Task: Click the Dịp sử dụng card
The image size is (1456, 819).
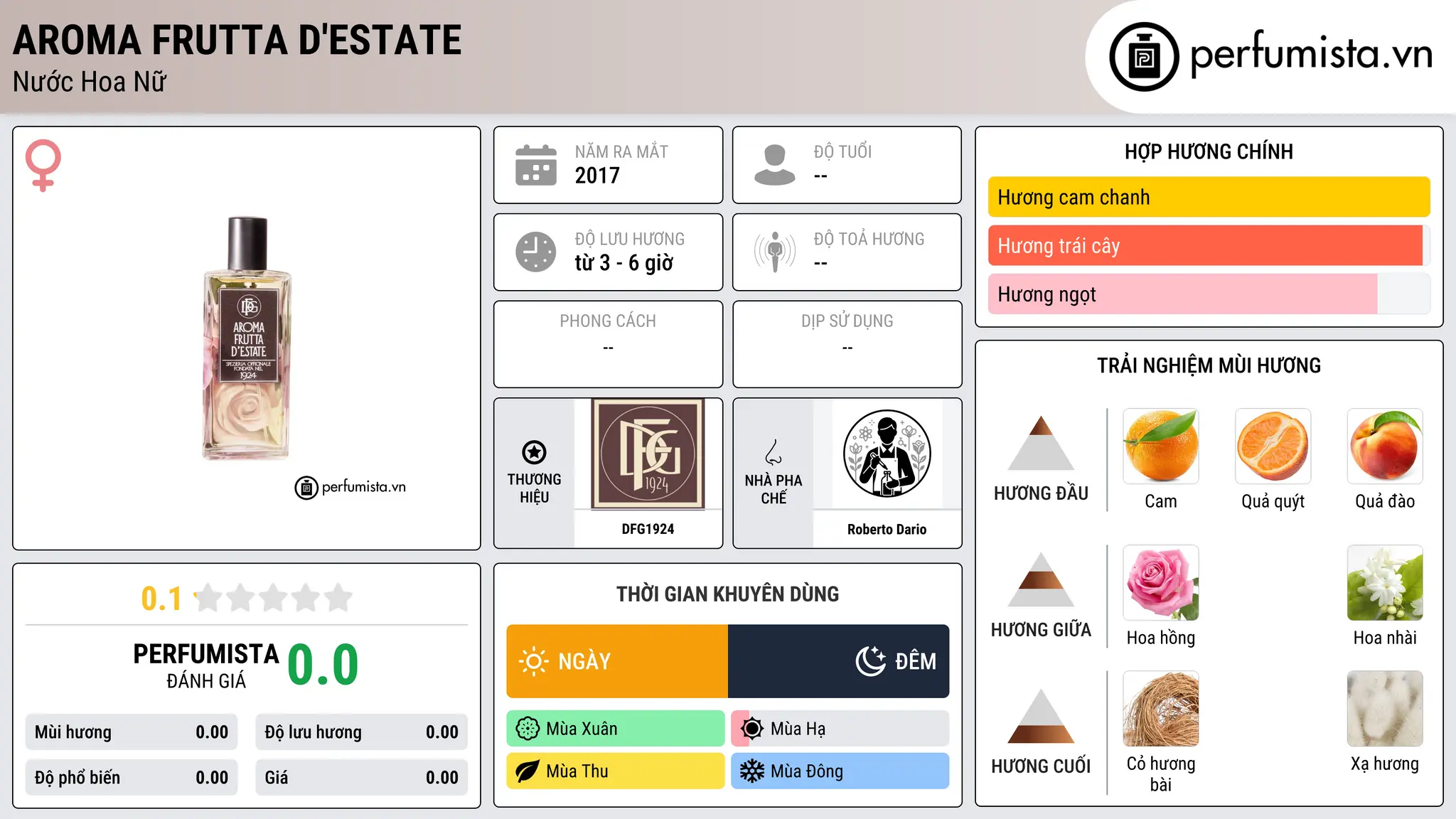Action: (847, 344)
